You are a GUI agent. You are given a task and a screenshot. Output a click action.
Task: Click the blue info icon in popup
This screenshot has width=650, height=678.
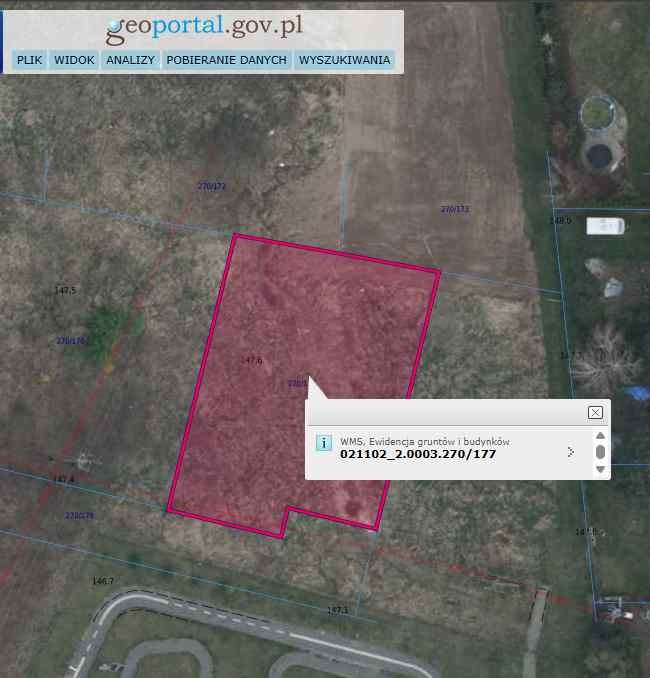pos(323,443)
